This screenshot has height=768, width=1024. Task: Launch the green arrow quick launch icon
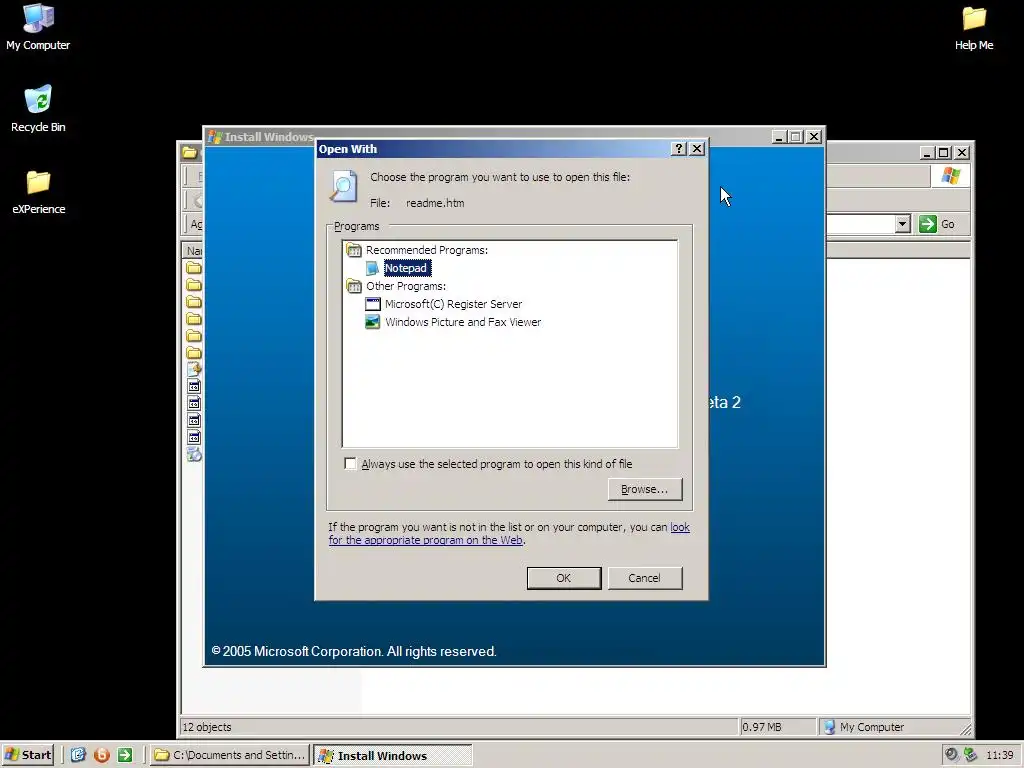125,755
